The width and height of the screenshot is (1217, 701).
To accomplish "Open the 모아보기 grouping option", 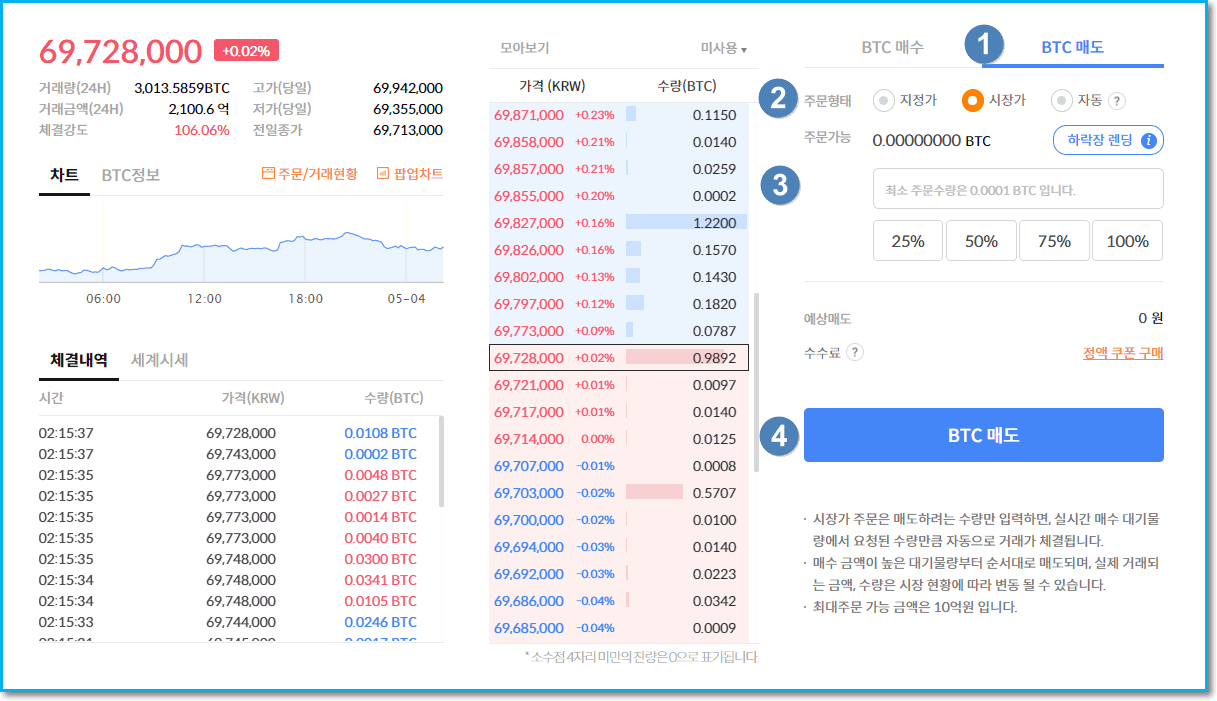I will [x=524, y=48].
